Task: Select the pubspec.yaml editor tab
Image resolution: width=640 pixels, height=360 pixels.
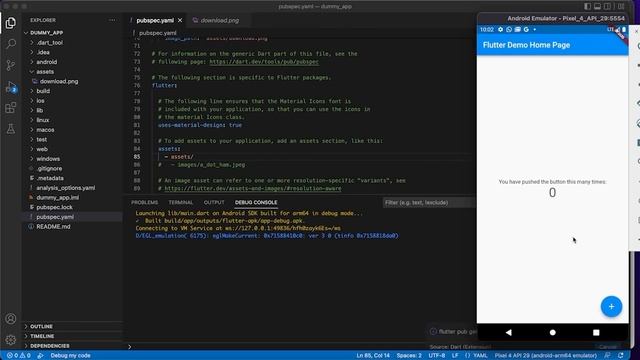Action: coord(155,20)
